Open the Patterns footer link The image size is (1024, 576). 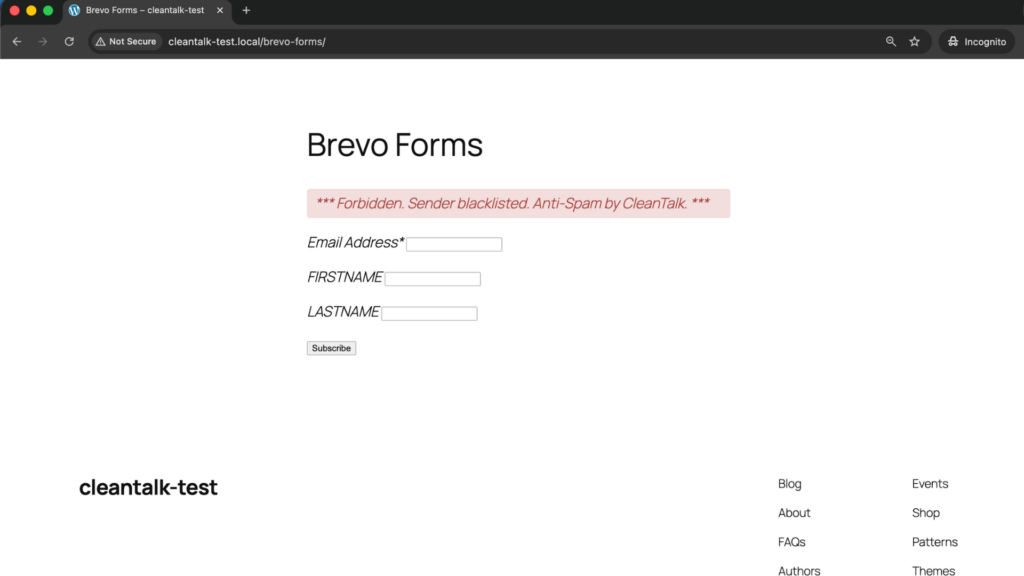pyautogui.click(x=935, y=542)
